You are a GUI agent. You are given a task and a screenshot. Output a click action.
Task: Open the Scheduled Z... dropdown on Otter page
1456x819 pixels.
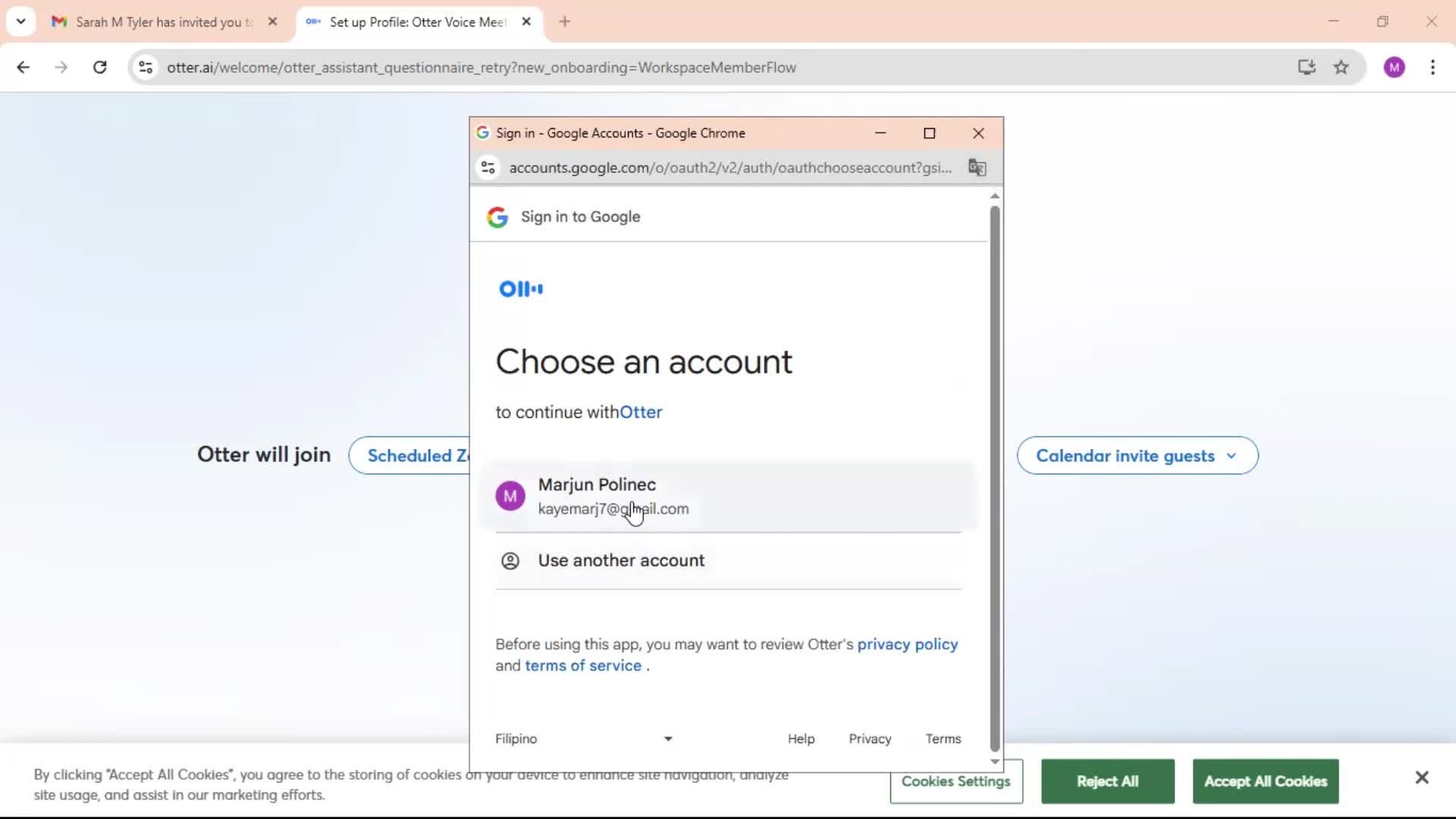pyautogui.click(x=409, y=456)
